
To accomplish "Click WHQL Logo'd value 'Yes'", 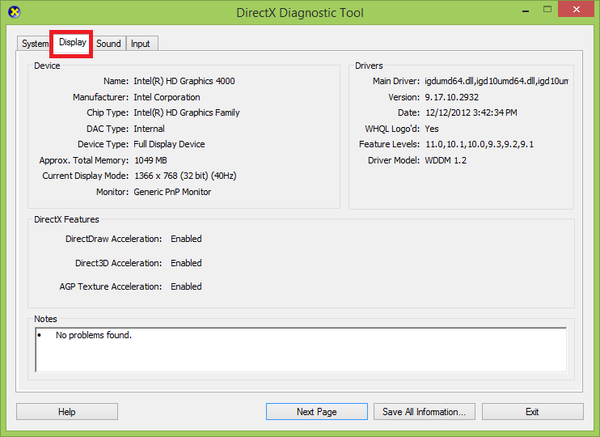I will [432, 129].
